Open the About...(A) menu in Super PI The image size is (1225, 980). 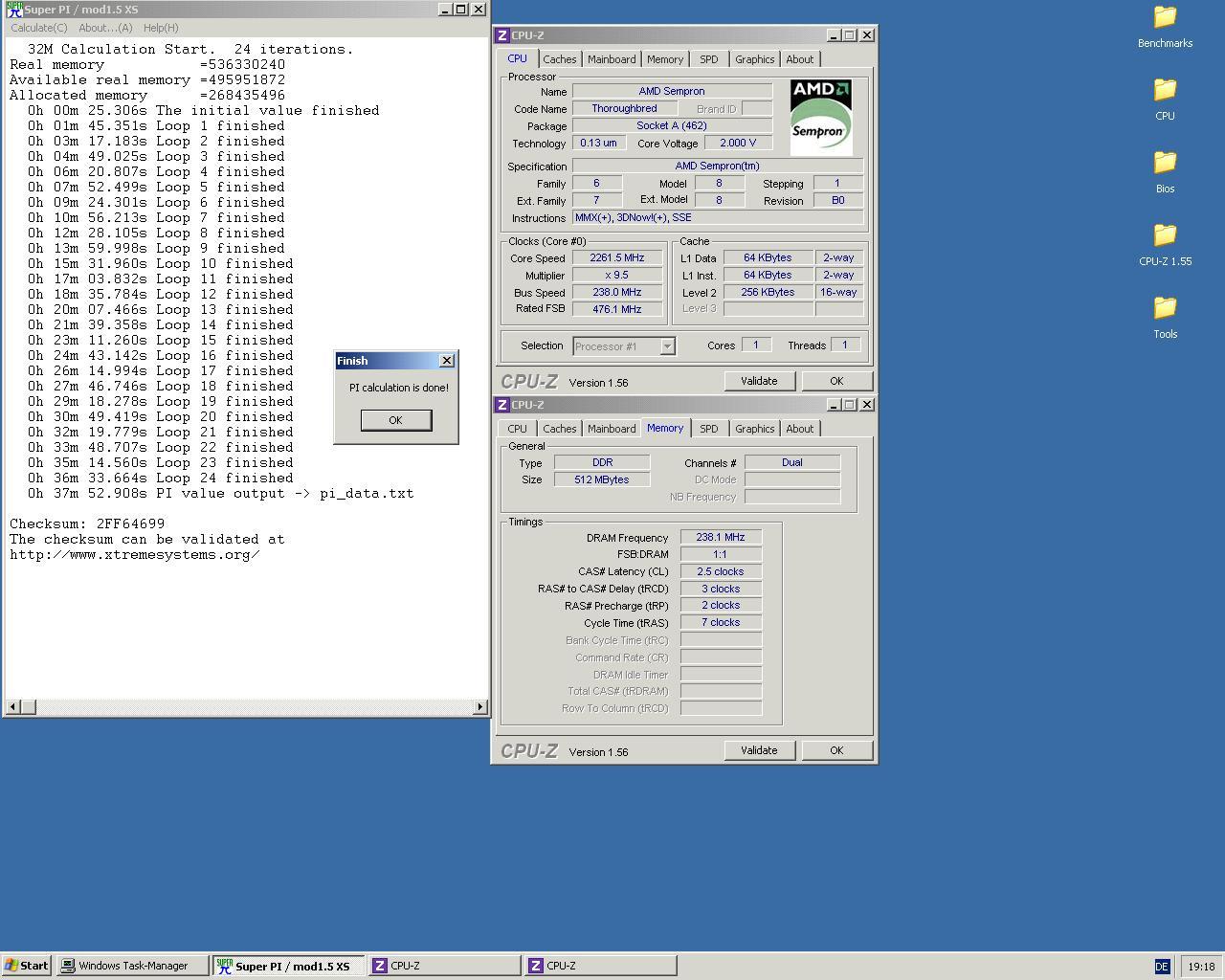105,28
